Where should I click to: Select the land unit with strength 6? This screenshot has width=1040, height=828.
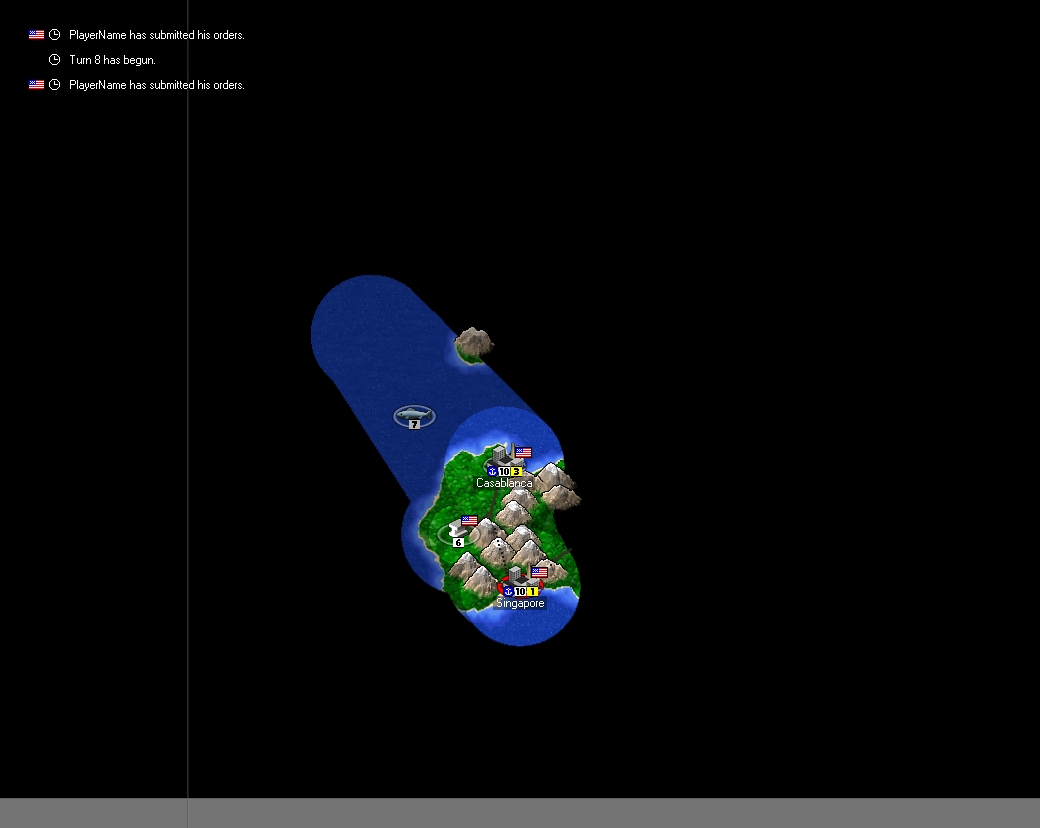[460, 531]
